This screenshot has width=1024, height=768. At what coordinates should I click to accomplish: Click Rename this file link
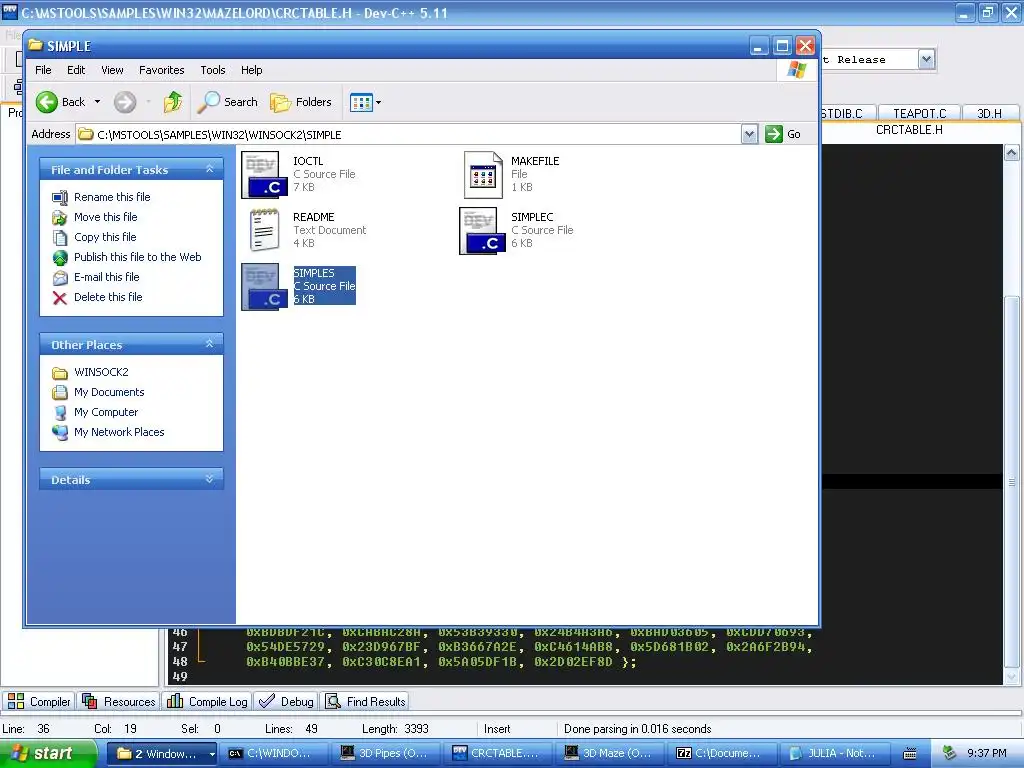[x=112, y=197]
